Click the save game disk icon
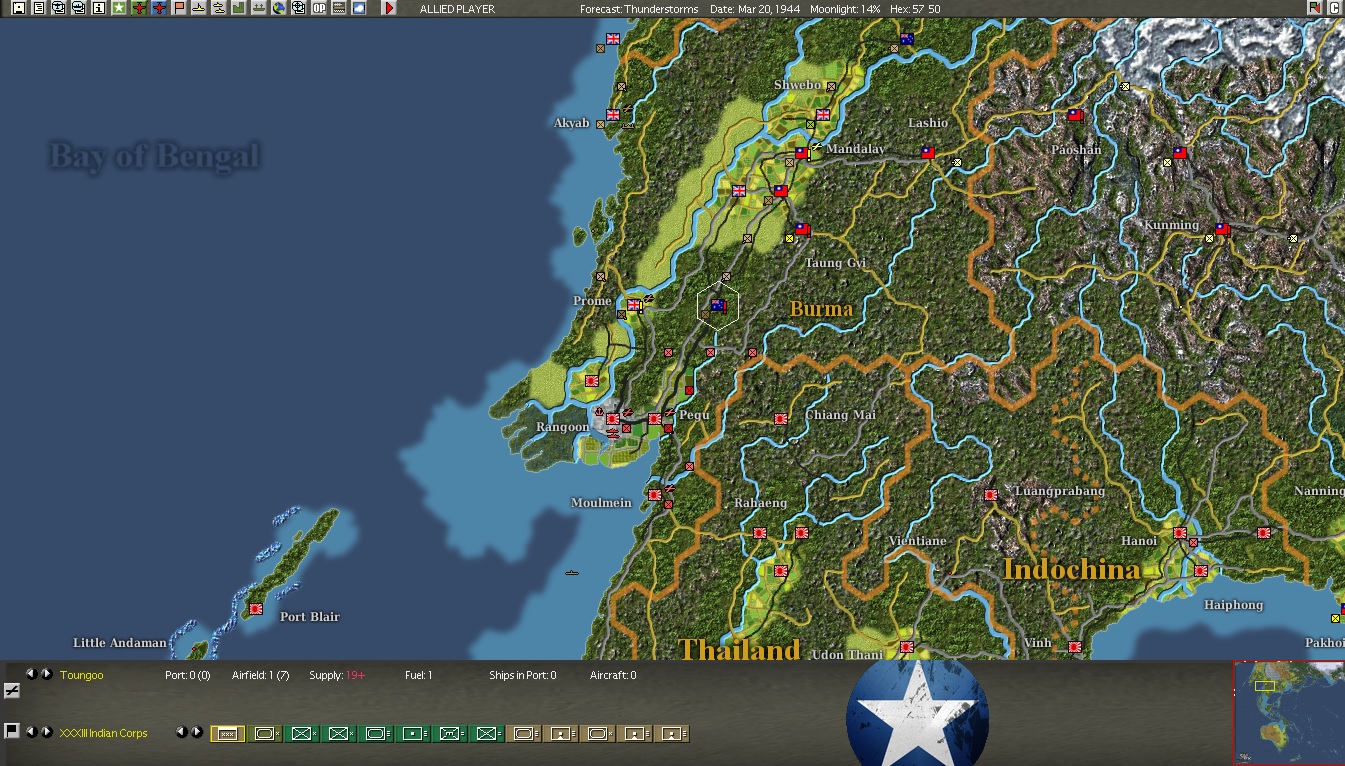 [18, 8]
